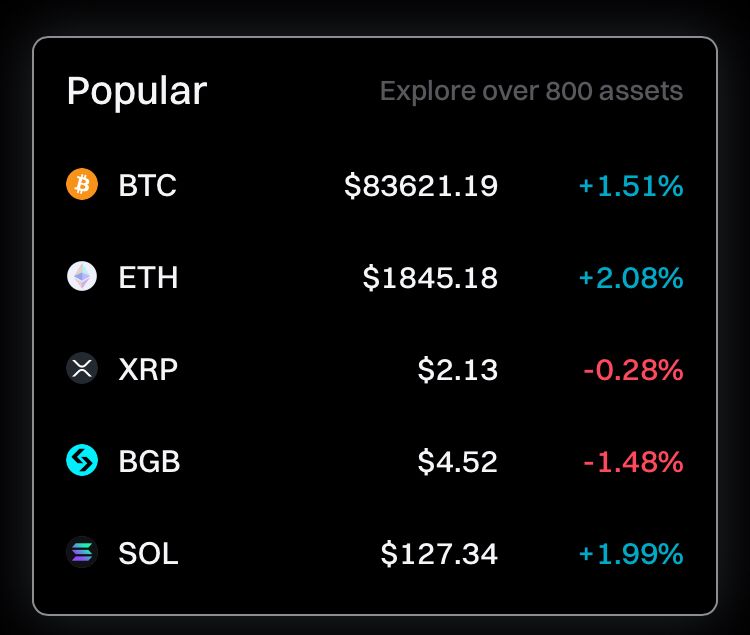Click the ETH price $1845.18
The height and width of the screenshot is (635, 750).
pyautogui.click(x=430, y=277)
